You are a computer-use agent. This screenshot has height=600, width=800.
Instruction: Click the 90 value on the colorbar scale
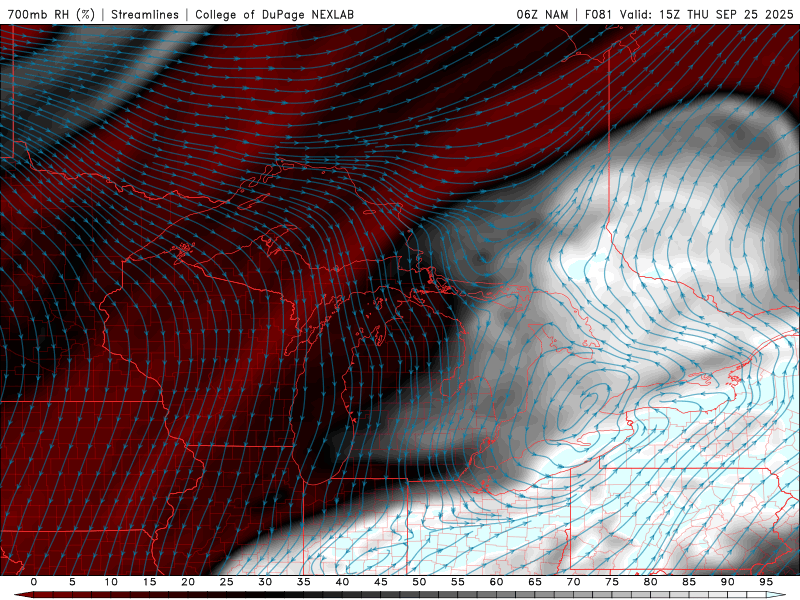click(x=727, y=582)
